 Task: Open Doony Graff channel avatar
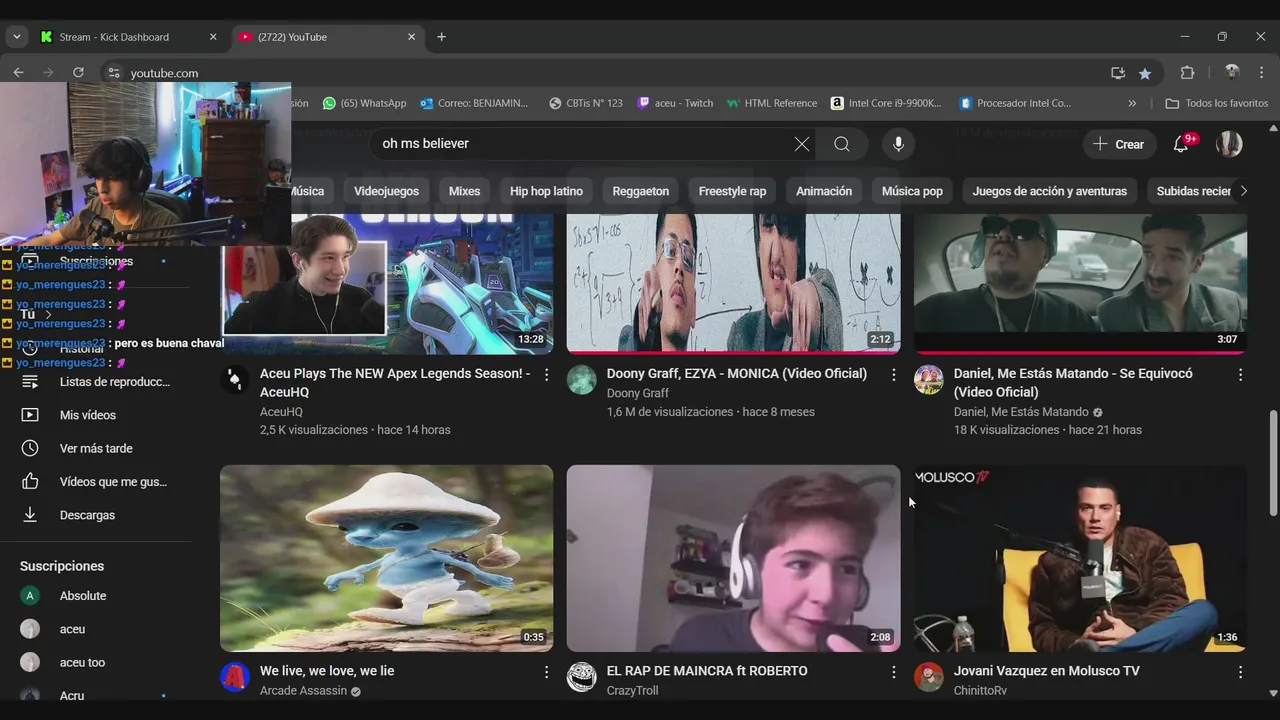(x=582, y=379)
